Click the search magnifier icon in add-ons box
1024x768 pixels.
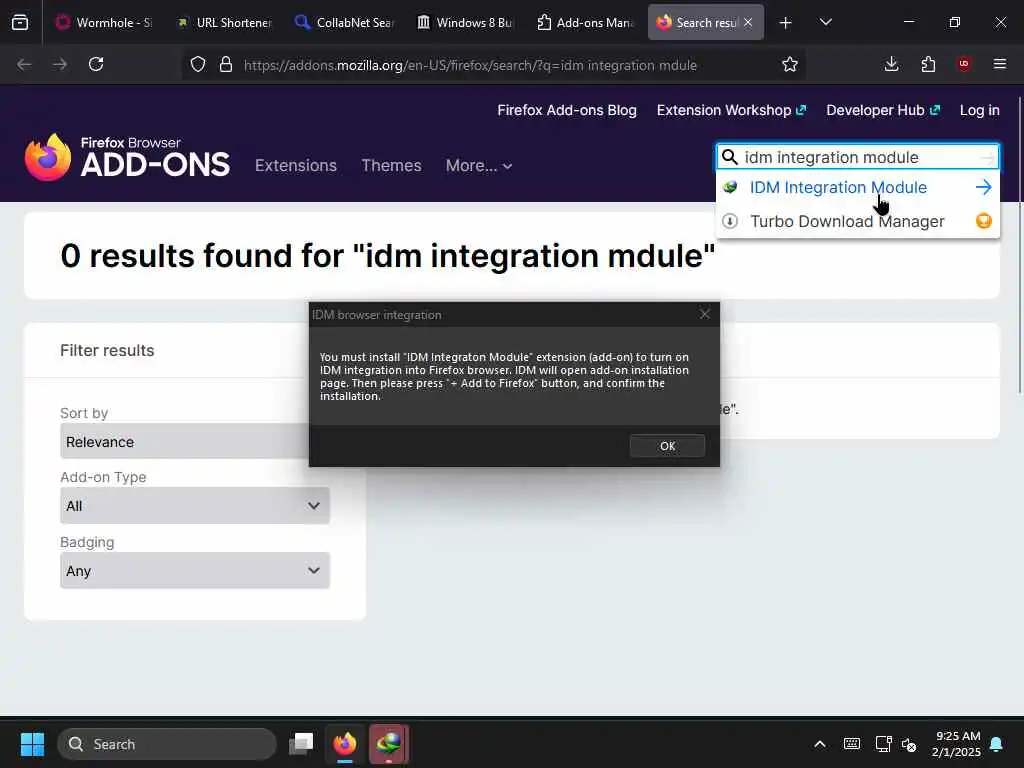pos(729,157)
